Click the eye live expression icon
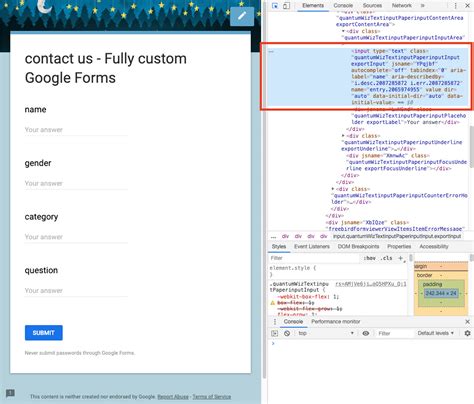The width and height of the screenshot is (474, 404). pyautogui.click(x=366, y=333)
